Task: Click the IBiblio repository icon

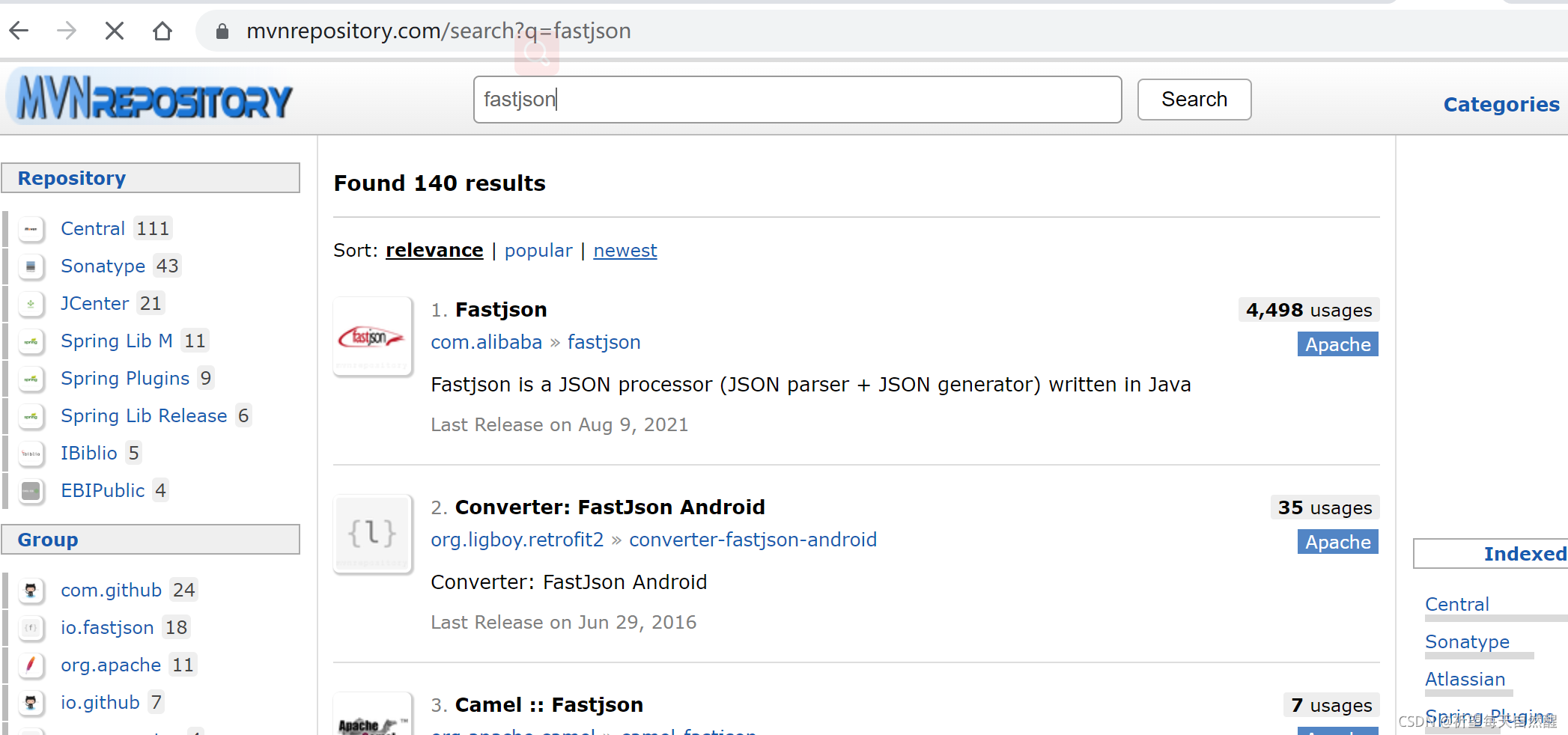Action: (x=31, y=454)
